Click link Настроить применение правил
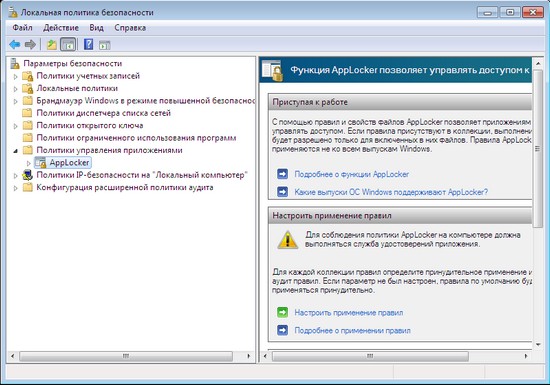The image size is (550, 385). 349,313
